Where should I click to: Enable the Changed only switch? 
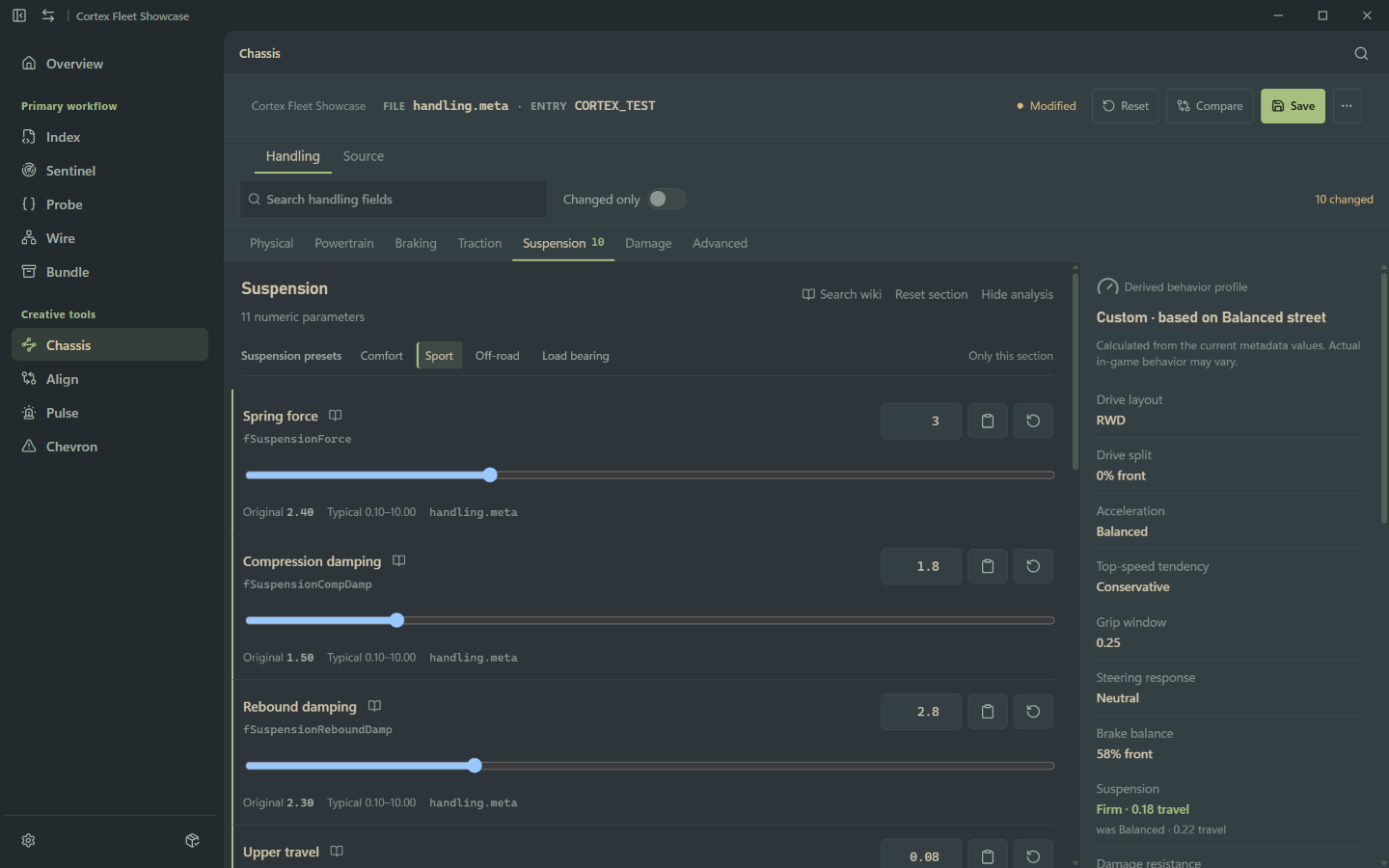coord(667,199)
